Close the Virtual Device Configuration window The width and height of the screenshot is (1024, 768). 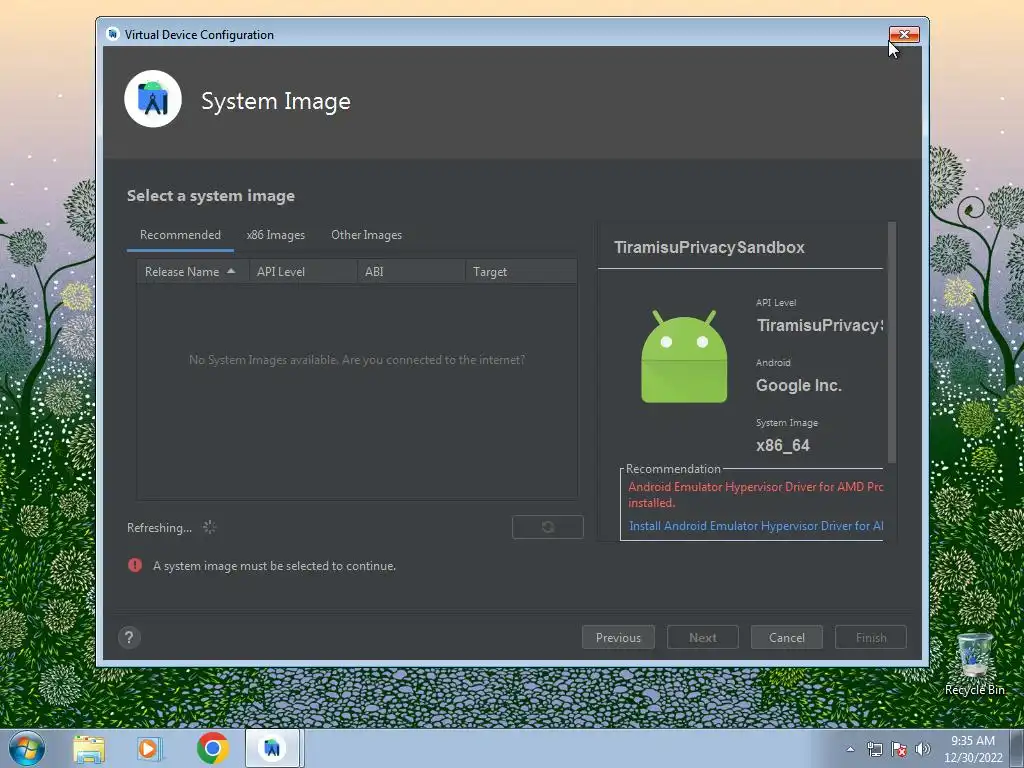click(904, 34)
